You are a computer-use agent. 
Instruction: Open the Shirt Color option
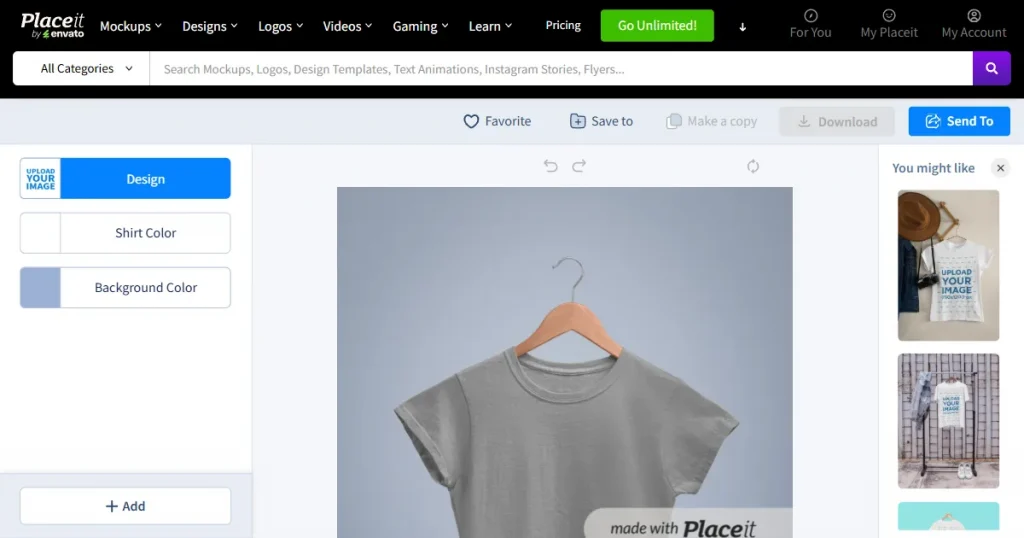125,233
